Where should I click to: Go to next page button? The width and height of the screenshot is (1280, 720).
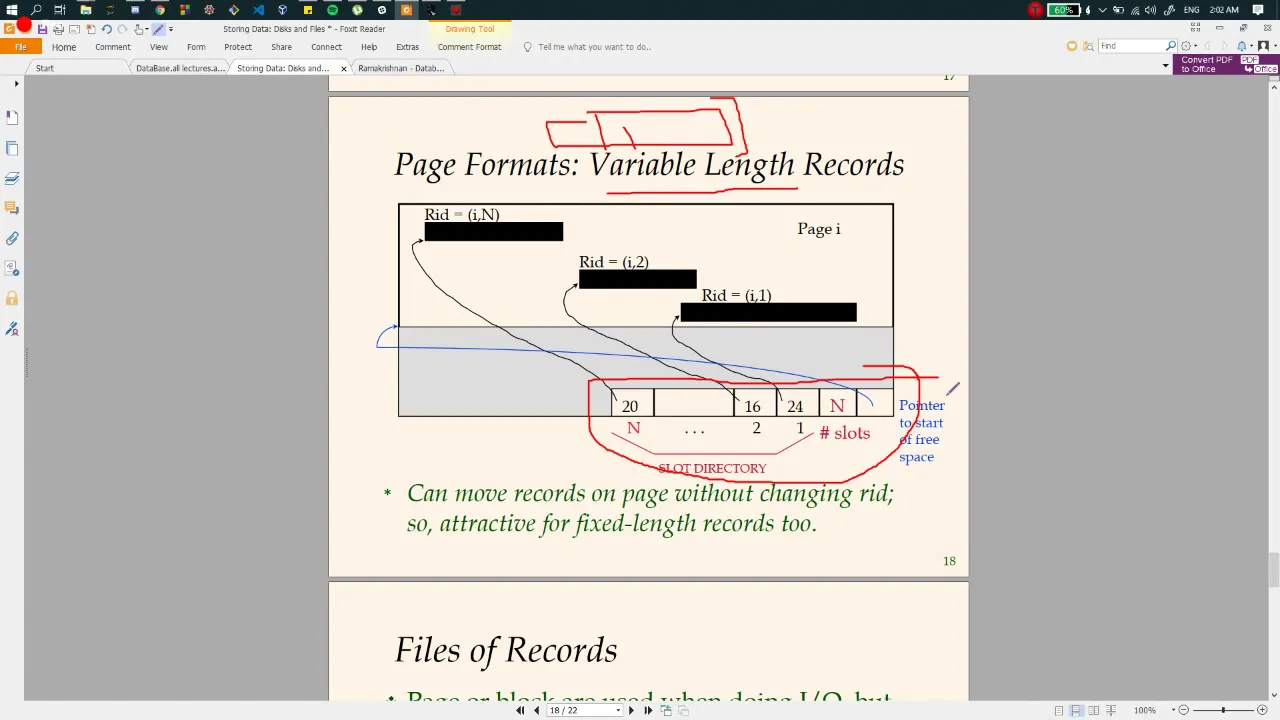[630, 710]
